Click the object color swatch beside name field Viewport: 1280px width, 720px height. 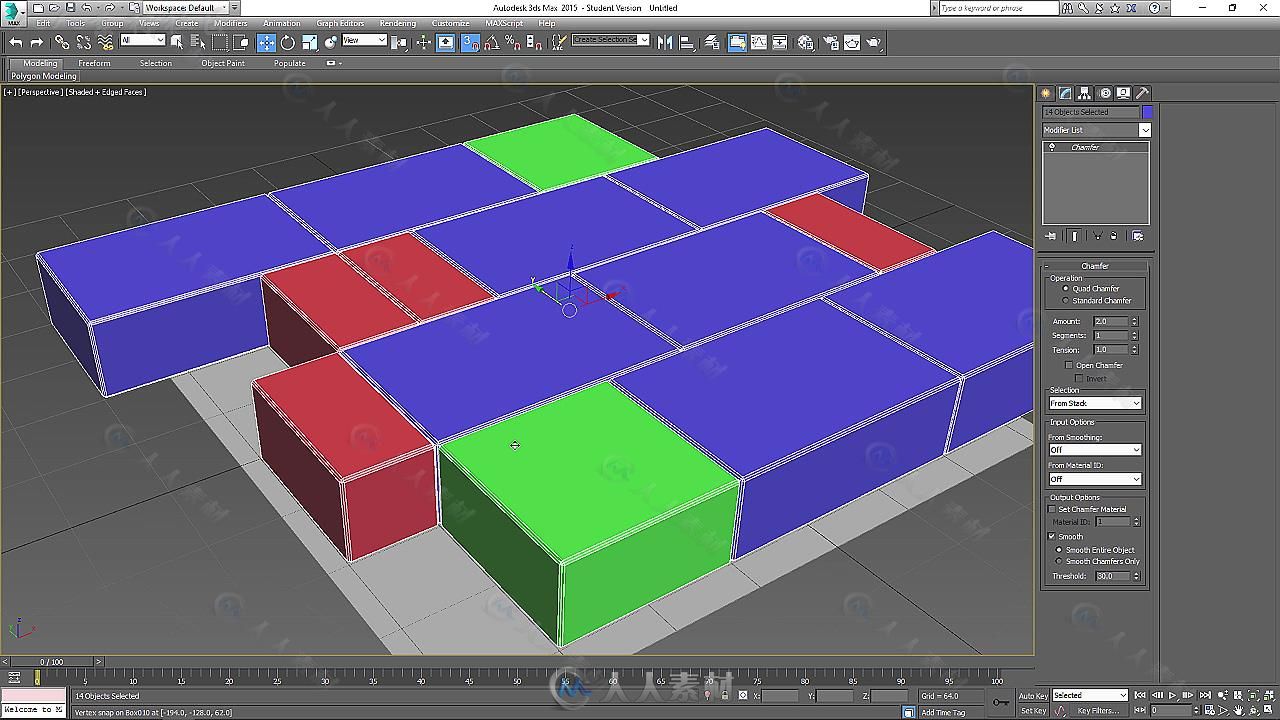pos(1147,112)
